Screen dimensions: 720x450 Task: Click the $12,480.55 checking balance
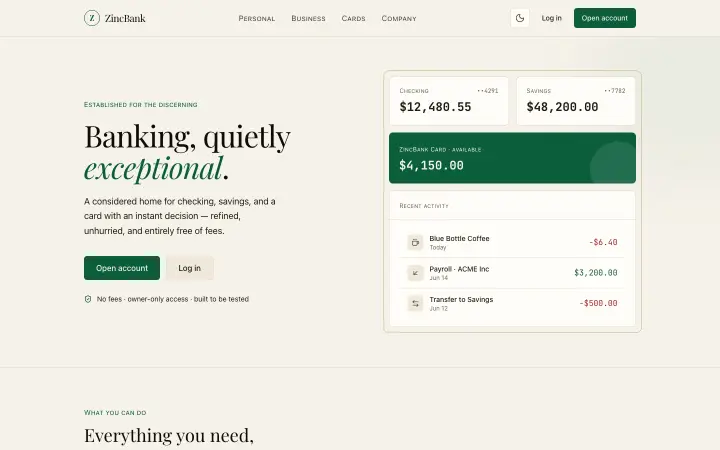435,107
